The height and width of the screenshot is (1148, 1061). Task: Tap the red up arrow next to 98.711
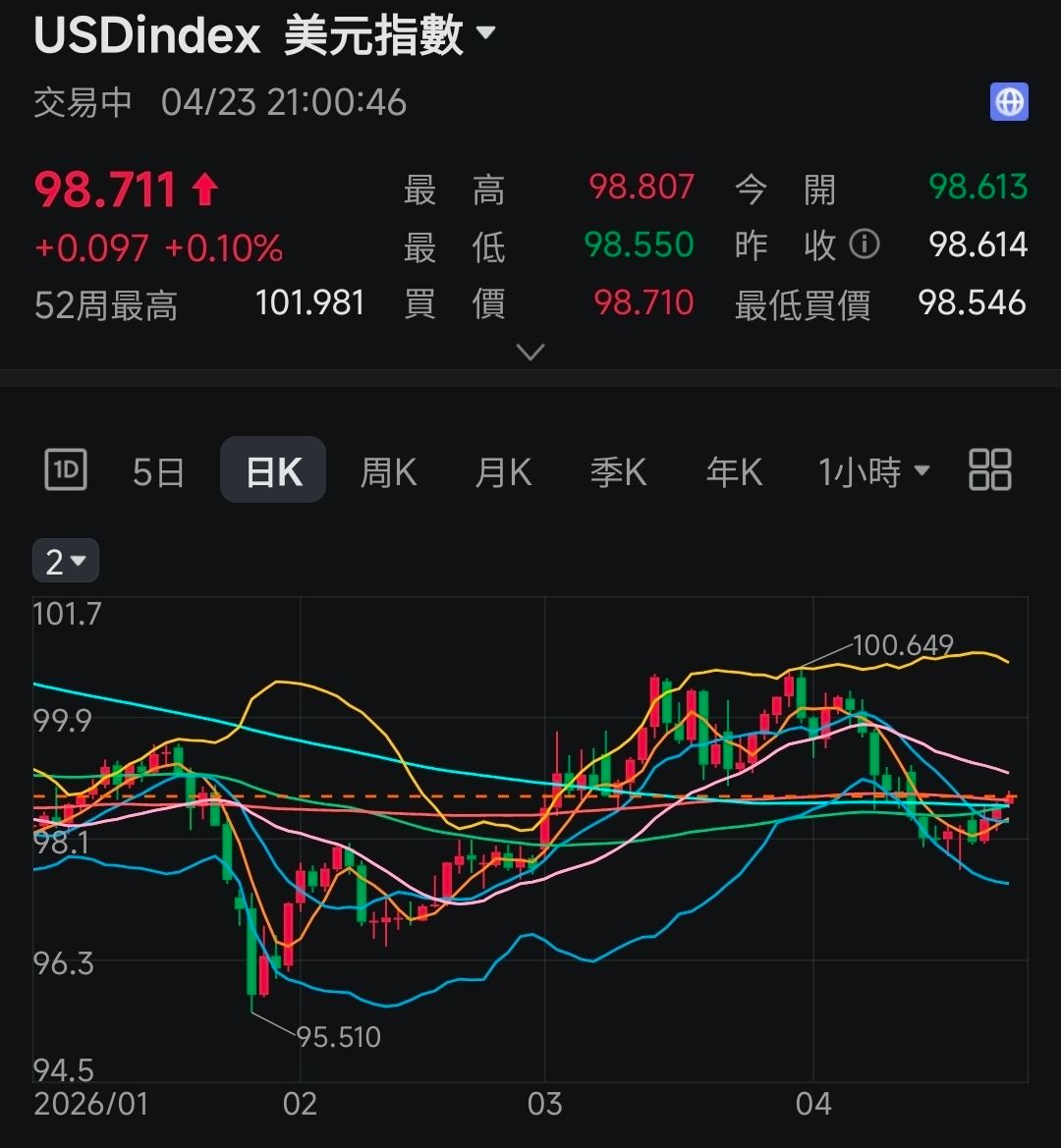[x=205, y=189]
